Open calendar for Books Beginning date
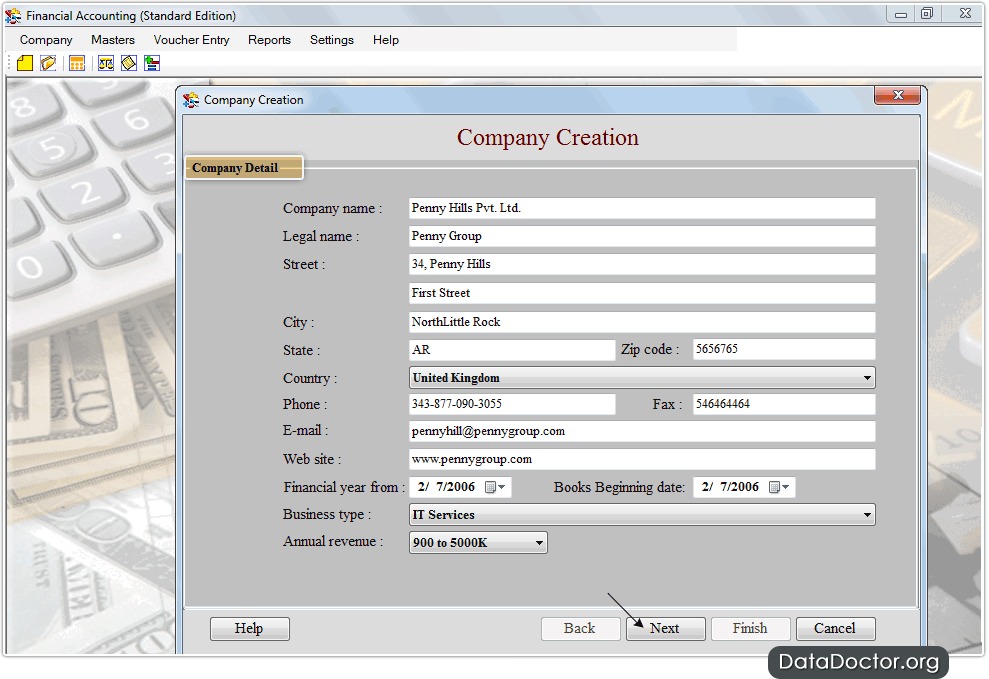989x679 pixels. (779, 487)
